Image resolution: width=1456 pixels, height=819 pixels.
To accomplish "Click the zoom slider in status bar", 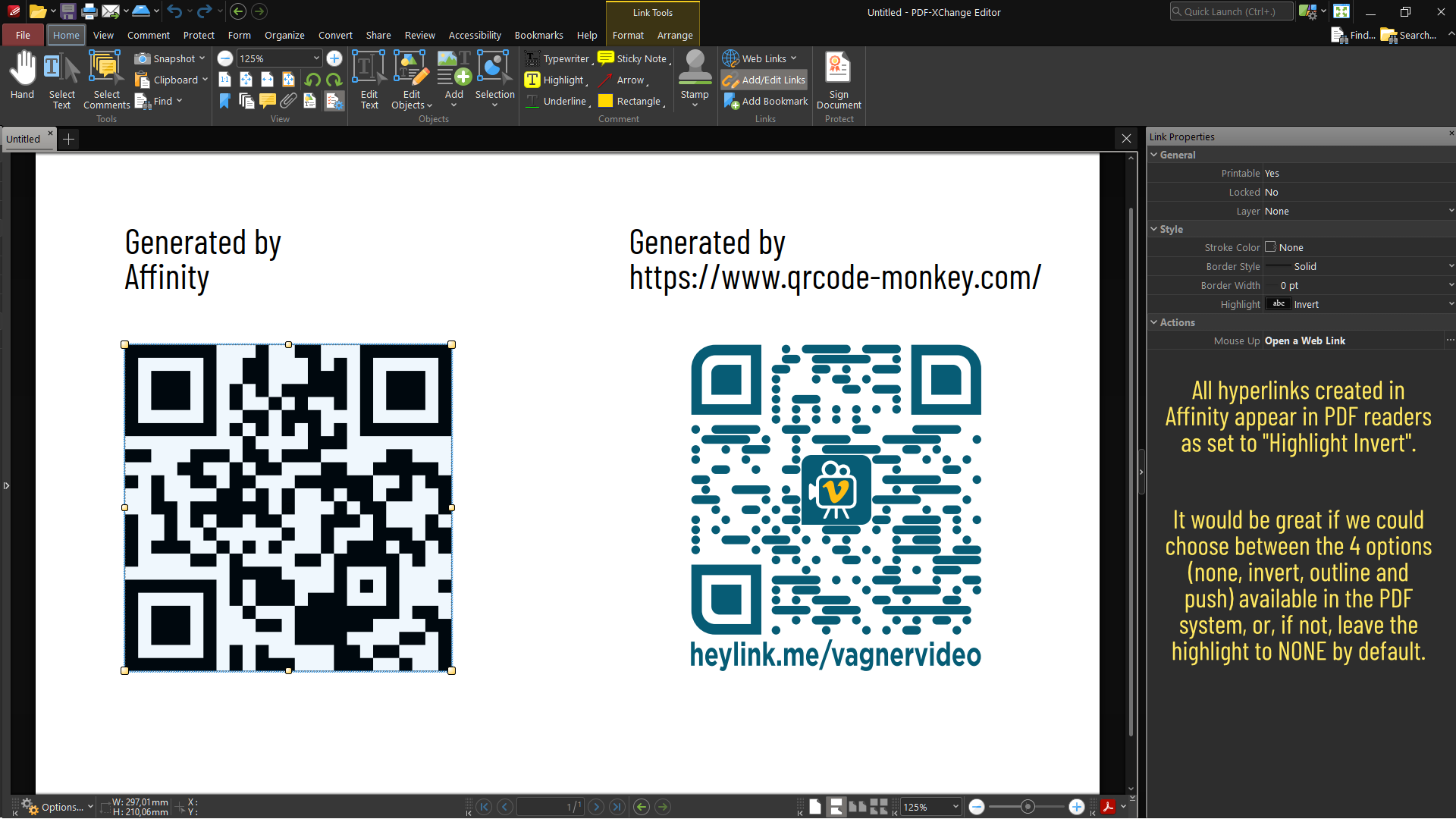I will click(x=1027, y=807).
